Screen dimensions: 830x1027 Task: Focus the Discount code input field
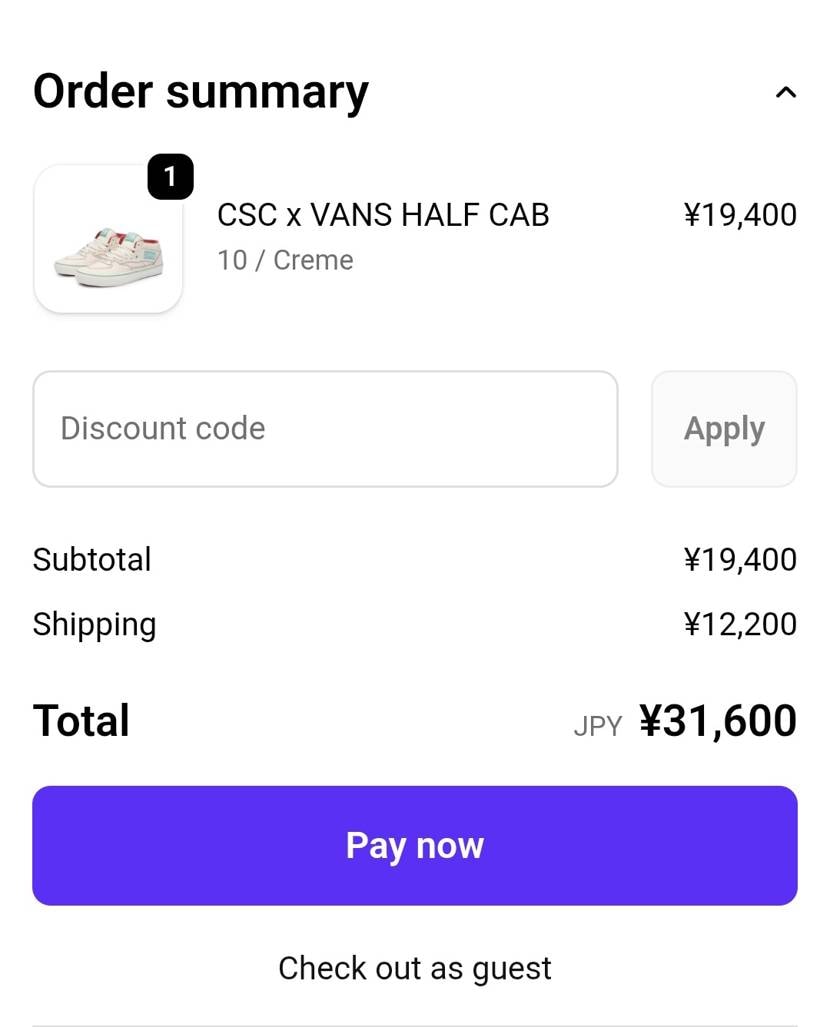point(325,429)
